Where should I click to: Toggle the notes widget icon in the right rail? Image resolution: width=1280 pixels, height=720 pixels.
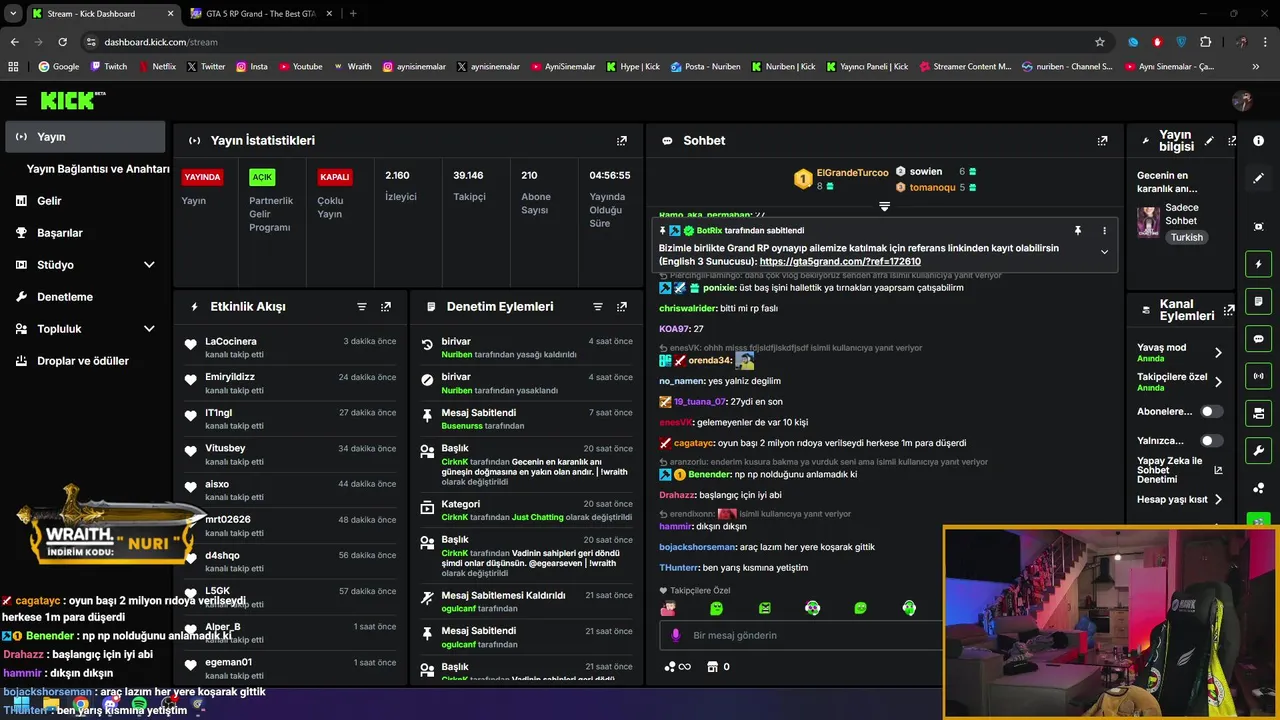[1258, 301]
